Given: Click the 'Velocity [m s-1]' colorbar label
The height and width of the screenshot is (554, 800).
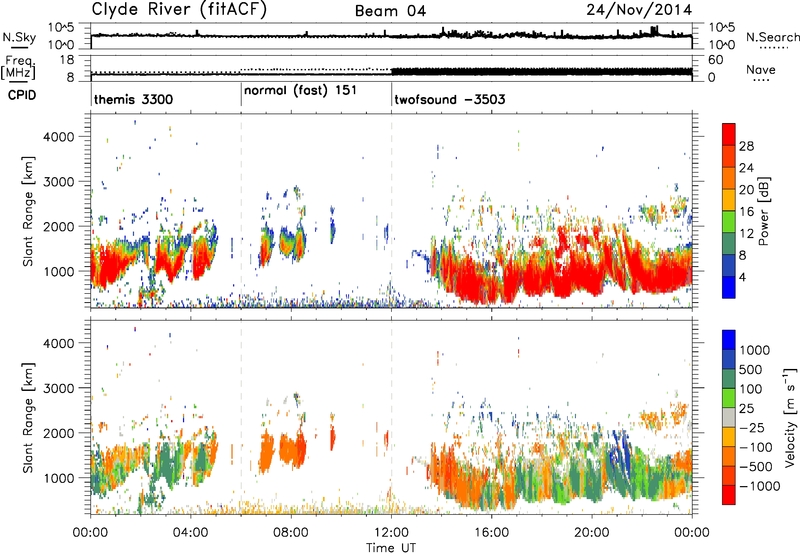Looking at the screenshot, I should click(x=790, y=417).
